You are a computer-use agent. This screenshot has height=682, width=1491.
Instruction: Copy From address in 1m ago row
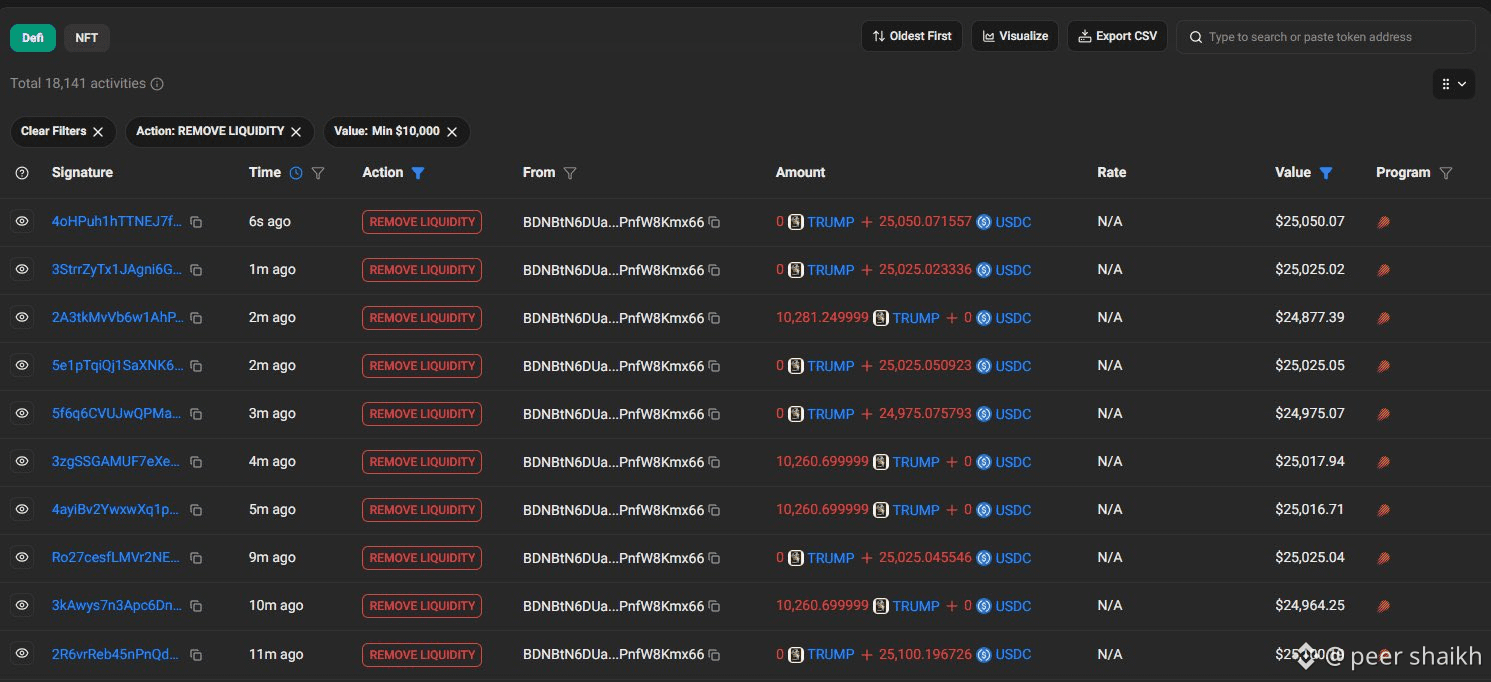[x=714, y=270]
